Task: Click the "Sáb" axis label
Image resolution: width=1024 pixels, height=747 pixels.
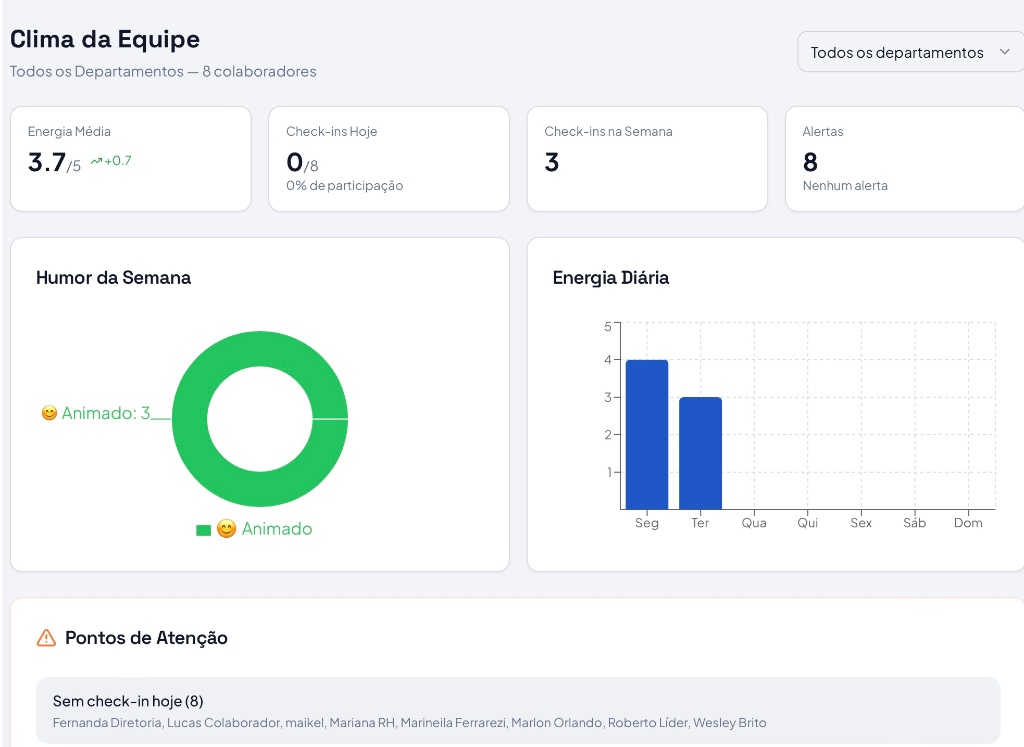Action: pyautogui.click(x=914, y=522)
